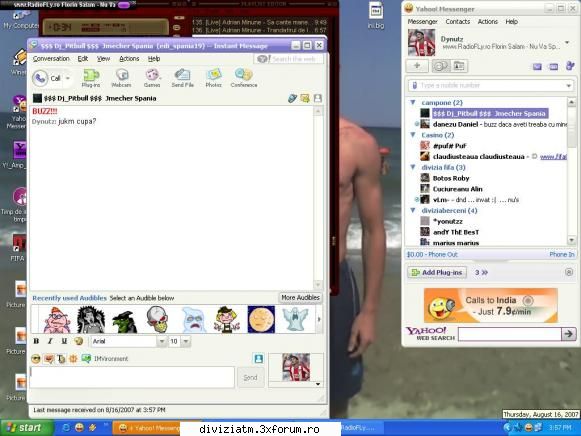Select contact danezu Daniel
581x436 pixels.
(455, 124)
